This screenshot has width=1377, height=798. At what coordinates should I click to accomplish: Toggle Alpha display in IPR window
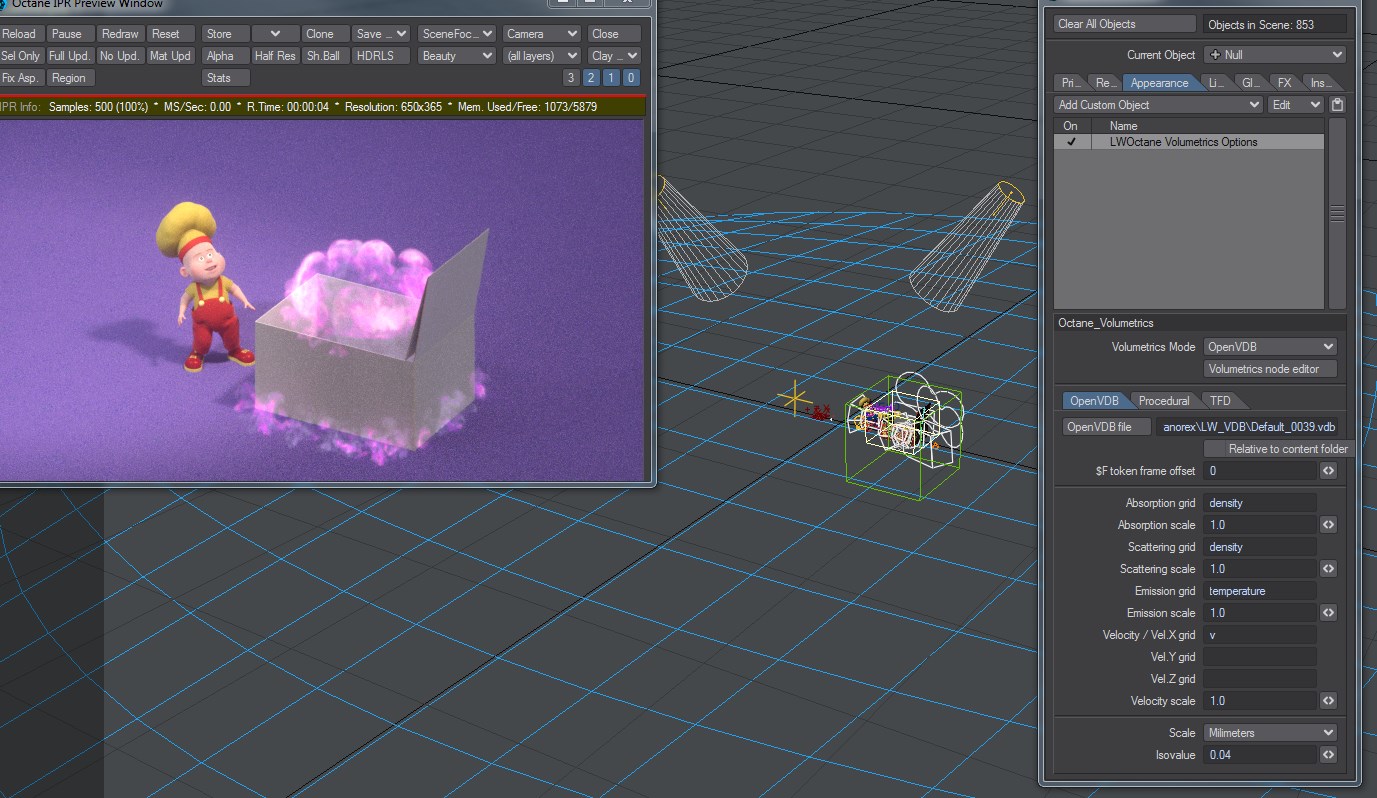[225, 56]
